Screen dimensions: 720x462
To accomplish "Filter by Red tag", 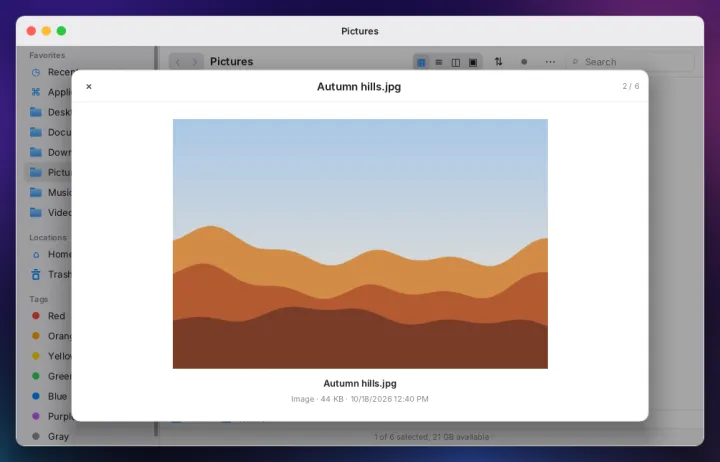I will click(48, 316).
